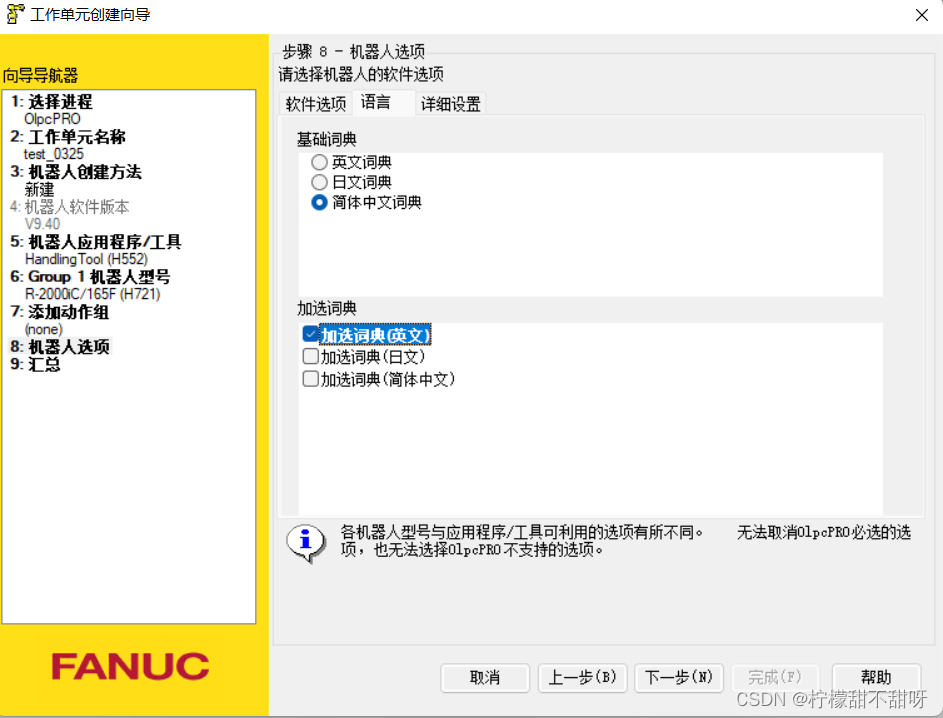Click the 加选词典 group label
Screen dimensions: 943x718
pyautogui.click(x=327, y=308)
